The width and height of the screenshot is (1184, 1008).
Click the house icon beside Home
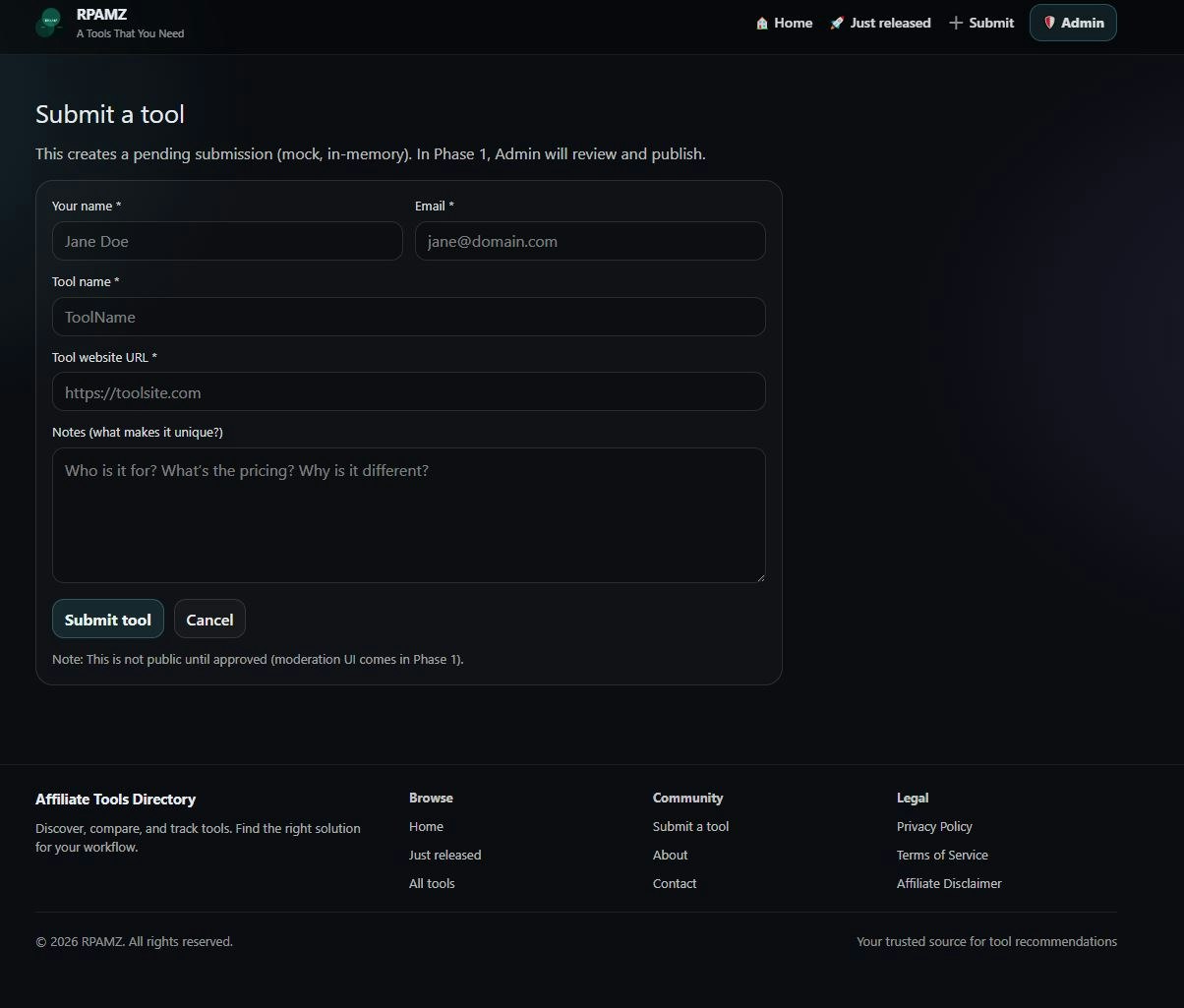tap(762, 23)
